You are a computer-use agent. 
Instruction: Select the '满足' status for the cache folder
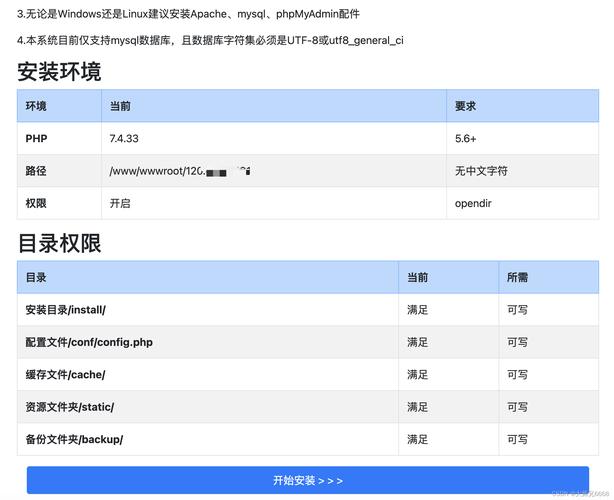click(417, 375)
